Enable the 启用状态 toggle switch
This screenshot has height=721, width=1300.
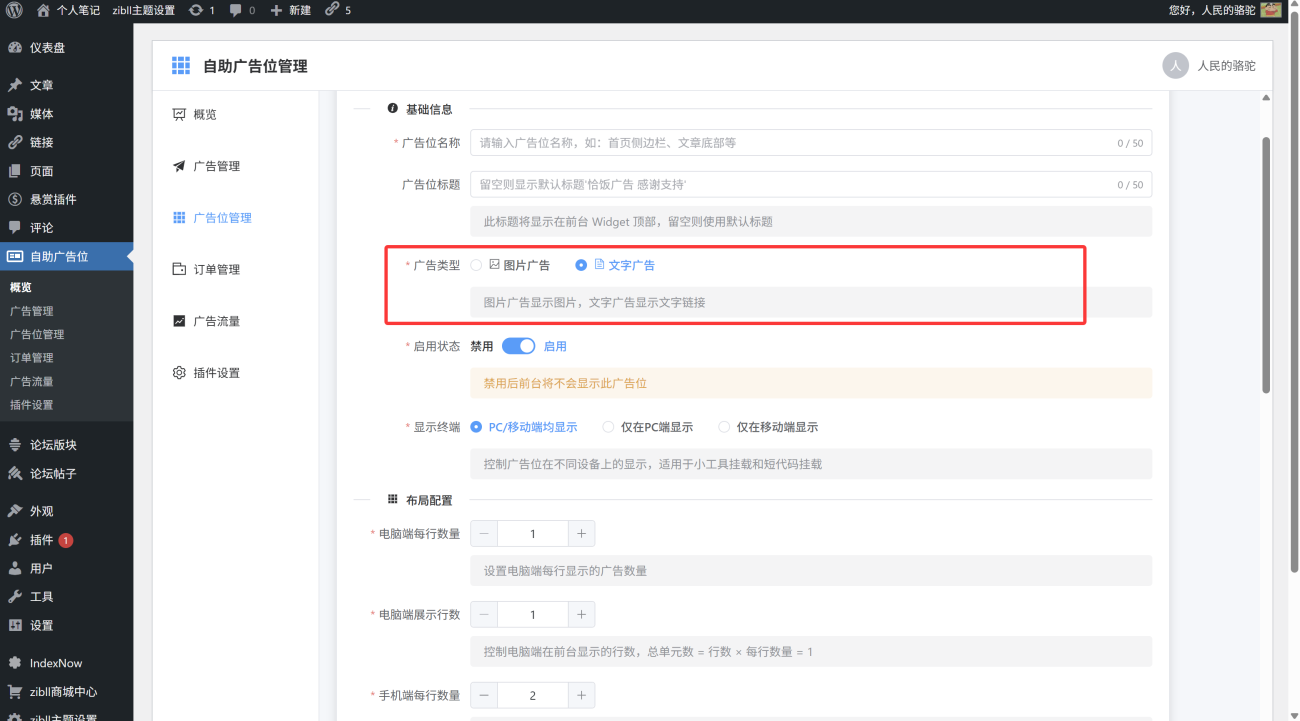pos(519,345)
